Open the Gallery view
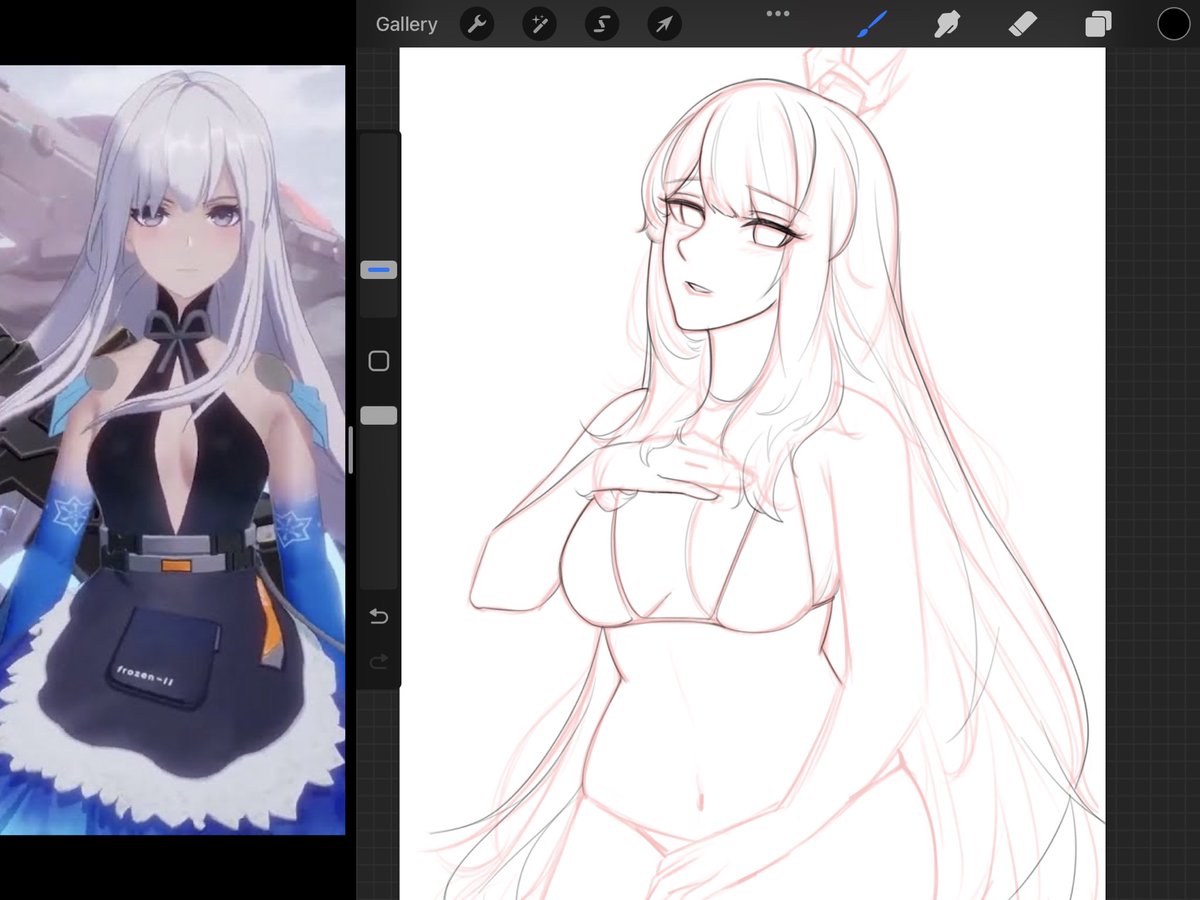The width and height of the screenshot is (1200, 900). (x=406, y=24)
